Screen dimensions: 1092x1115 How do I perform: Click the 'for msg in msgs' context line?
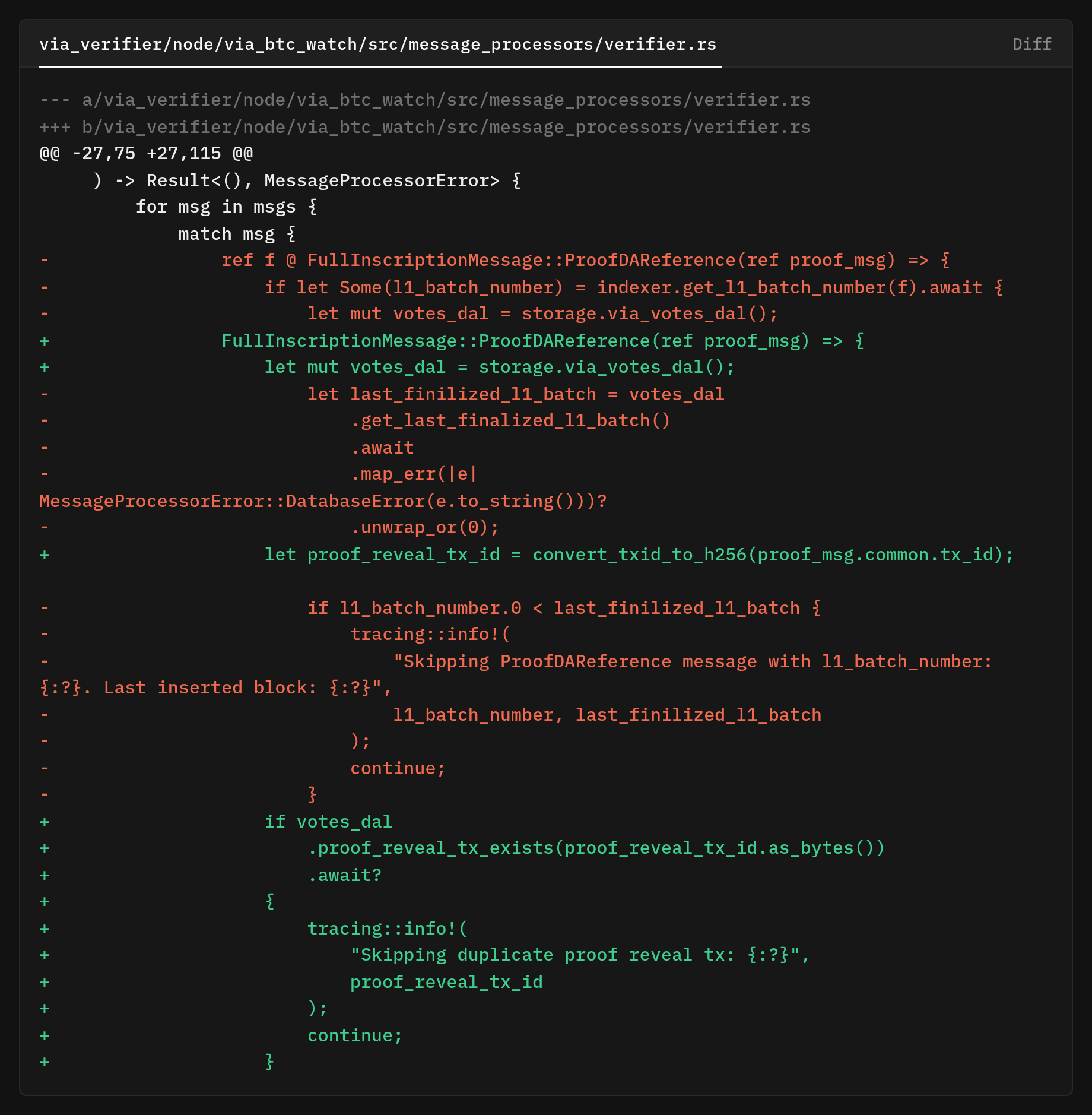pos(227,207)
